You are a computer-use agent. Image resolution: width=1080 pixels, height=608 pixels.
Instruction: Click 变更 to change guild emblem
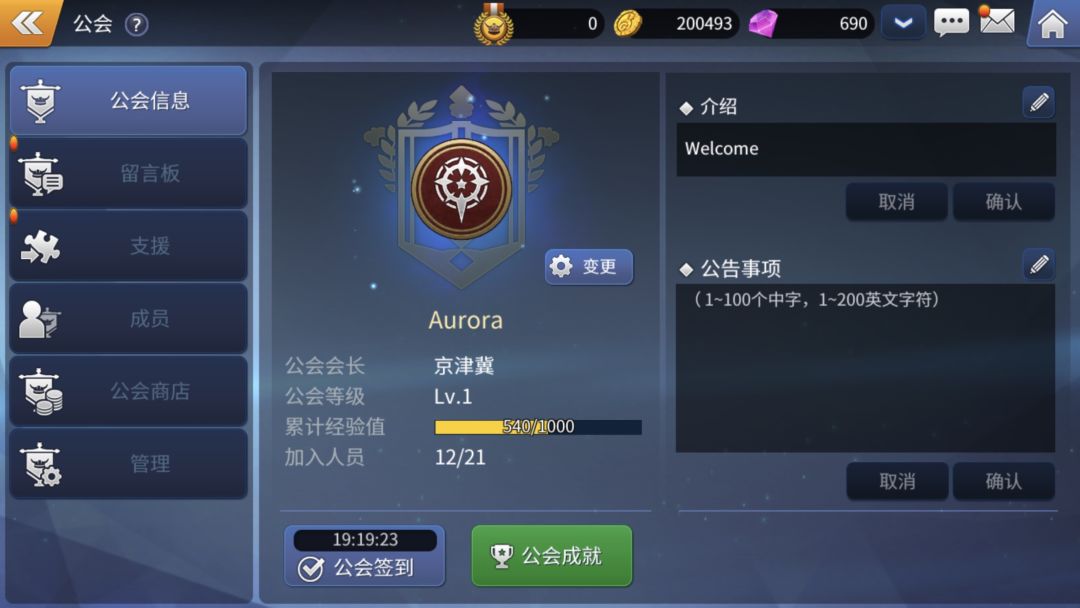tap(589, 266)
